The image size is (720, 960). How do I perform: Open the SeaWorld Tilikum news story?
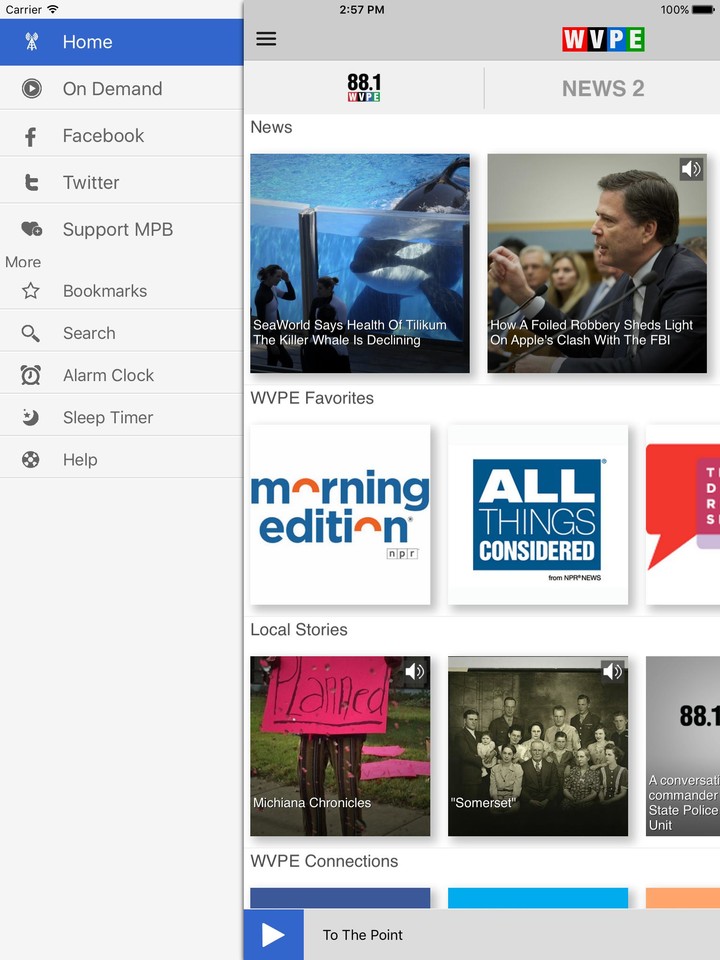360,263
